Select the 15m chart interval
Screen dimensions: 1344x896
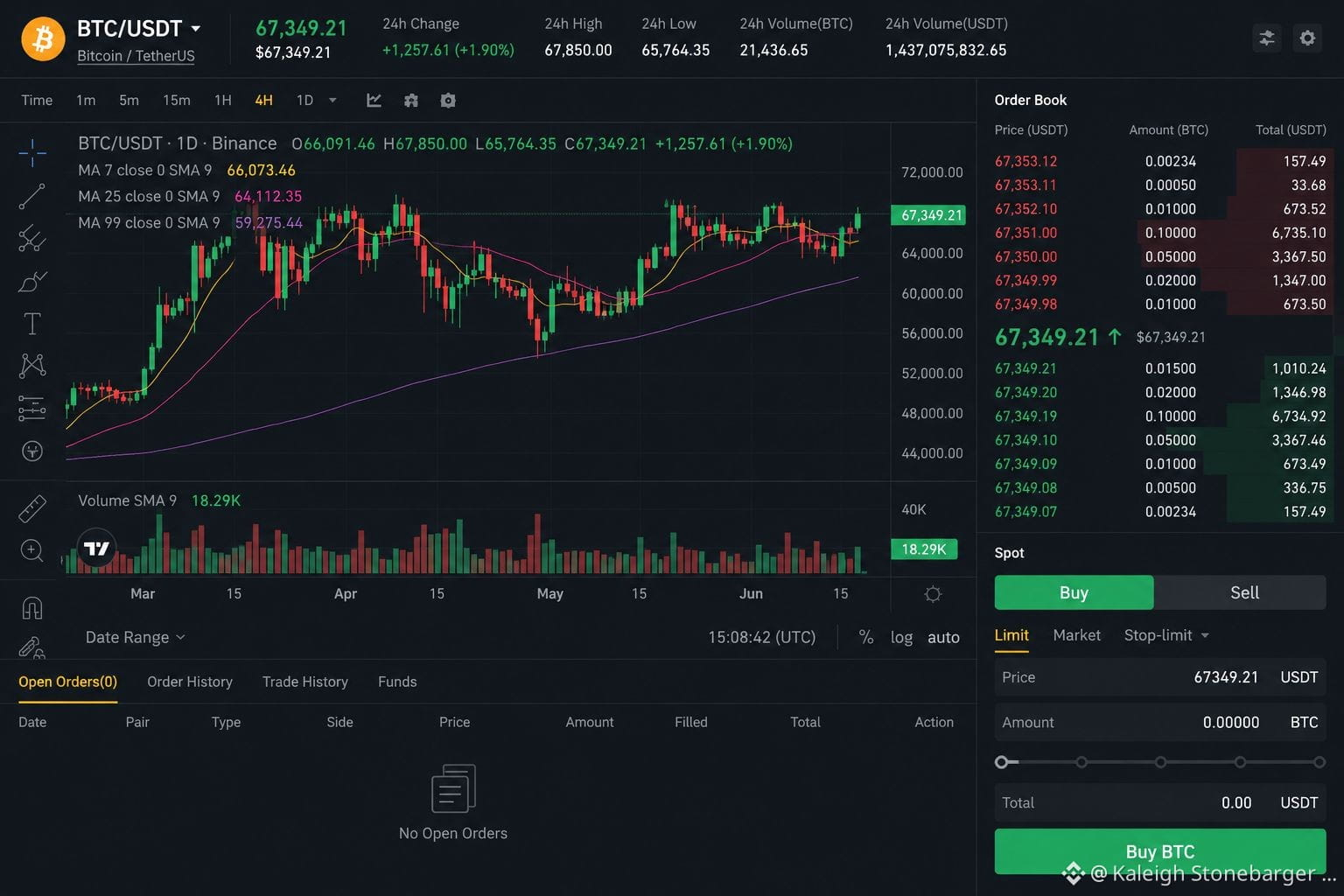pyautogui.click(x=176, y=101)
